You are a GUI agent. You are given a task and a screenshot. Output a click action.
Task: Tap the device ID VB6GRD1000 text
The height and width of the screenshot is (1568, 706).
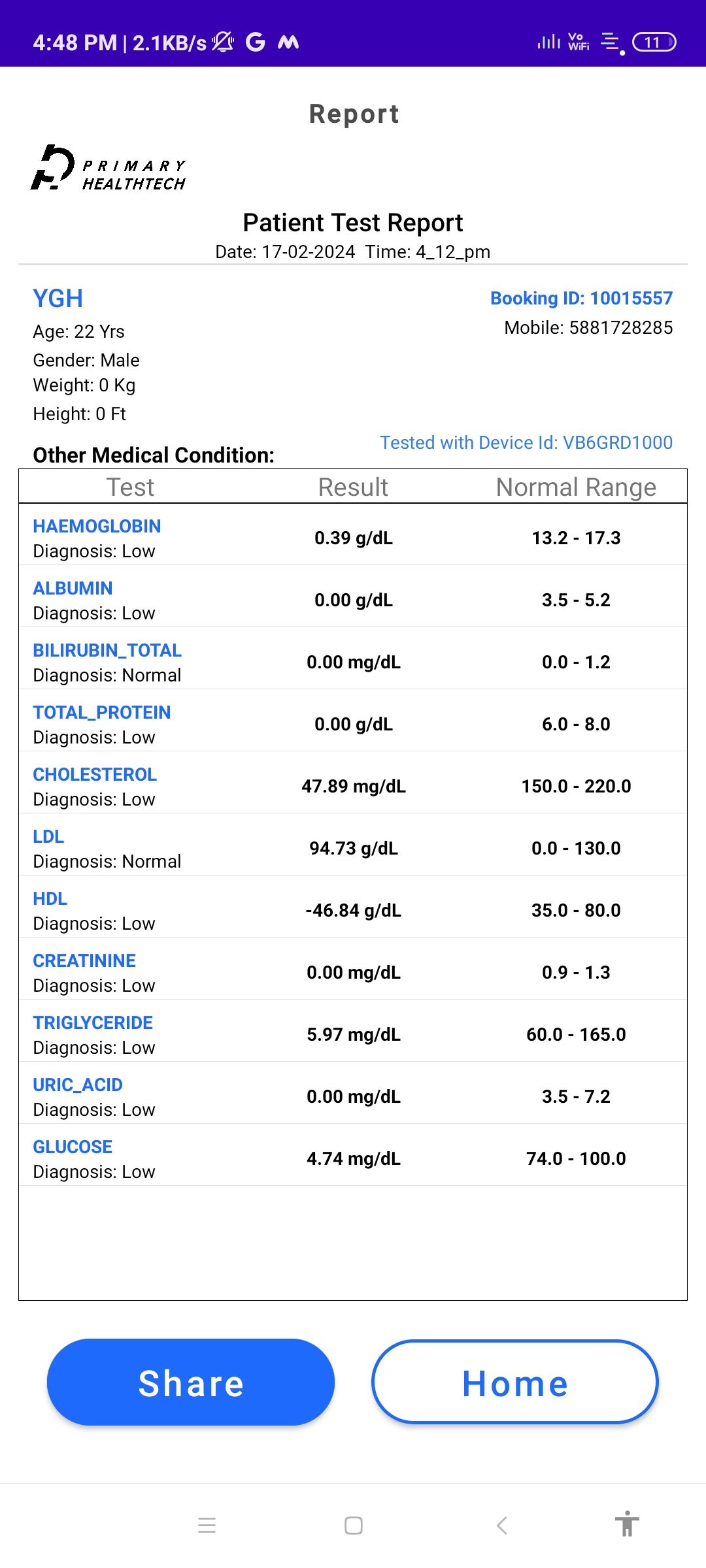pos(526,443)
